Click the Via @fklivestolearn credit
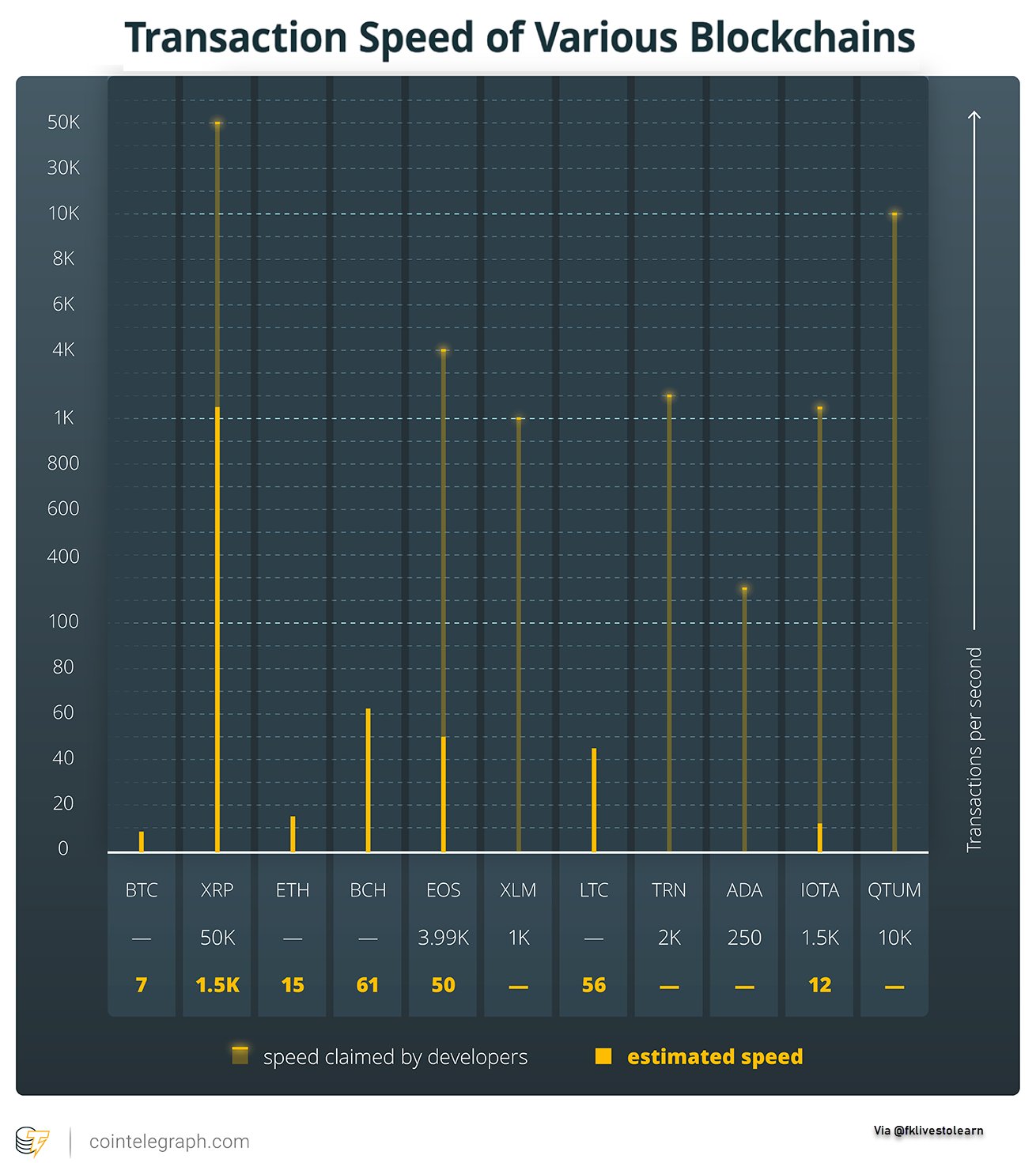Viewport: 1036px width, 1163px height. point(928,1131)
